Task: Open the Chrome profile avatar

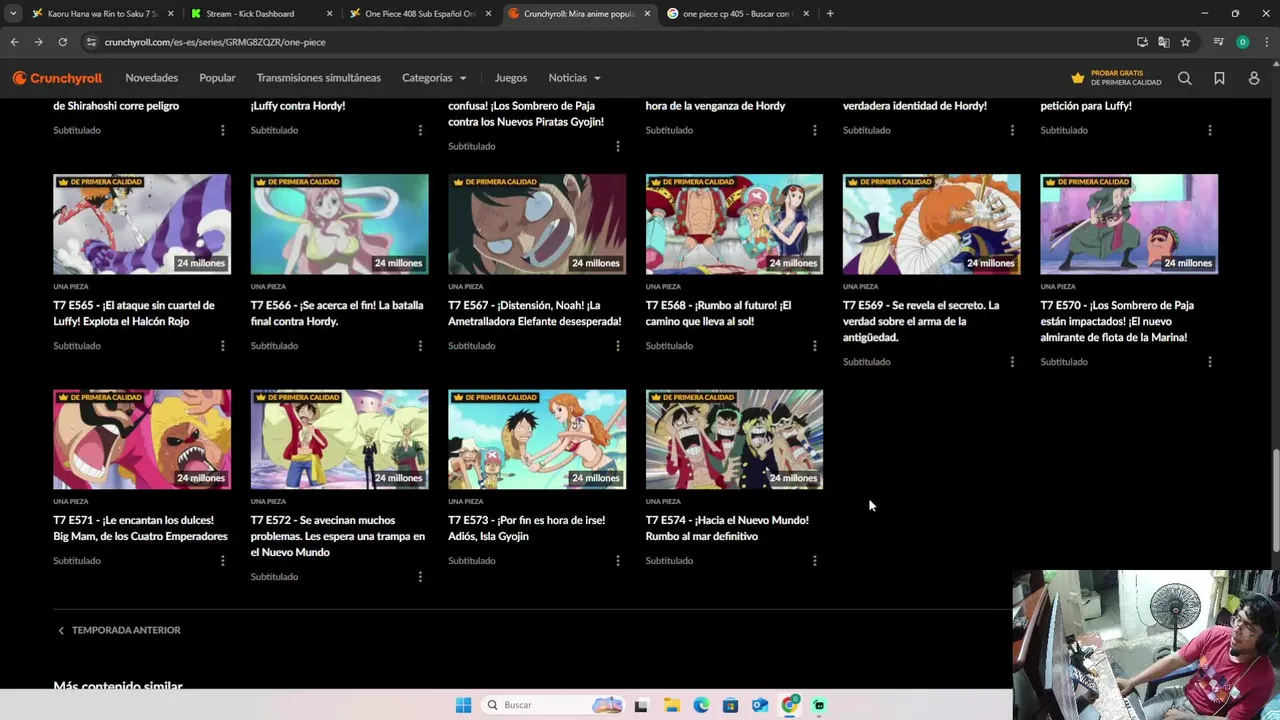Action: click(x=1242, y=42)
